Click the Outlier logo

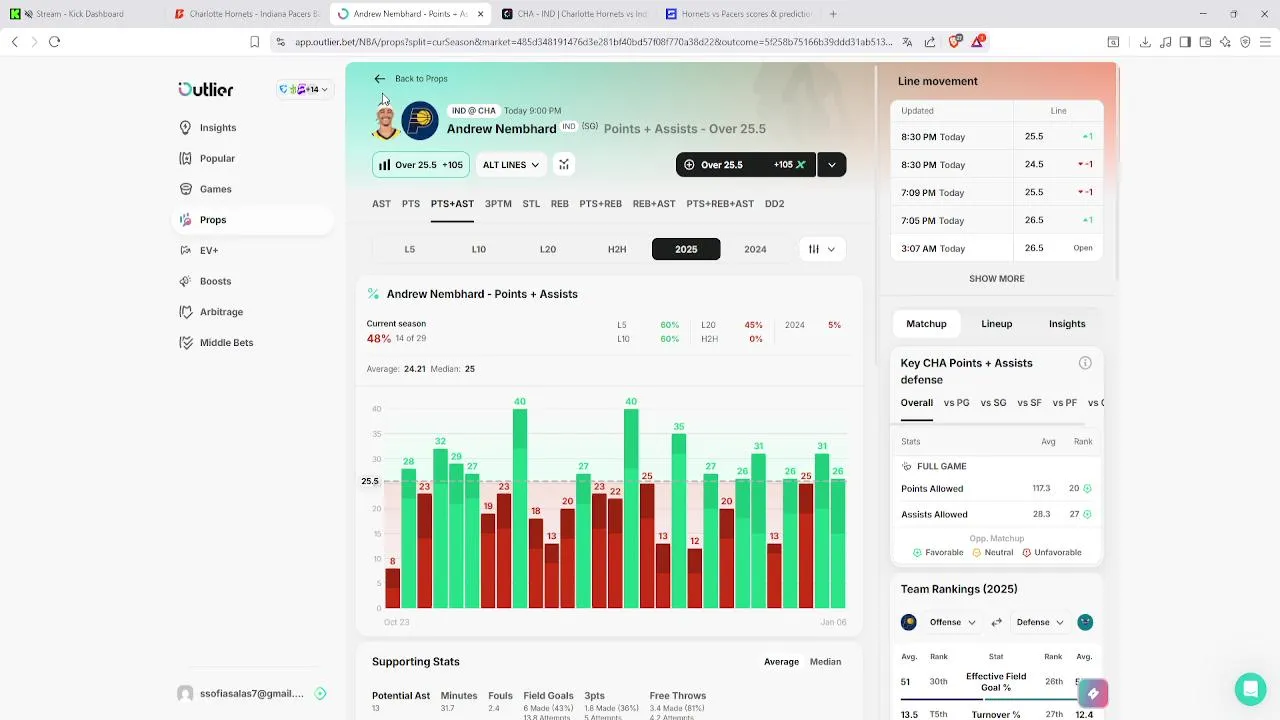coord(206,89)
